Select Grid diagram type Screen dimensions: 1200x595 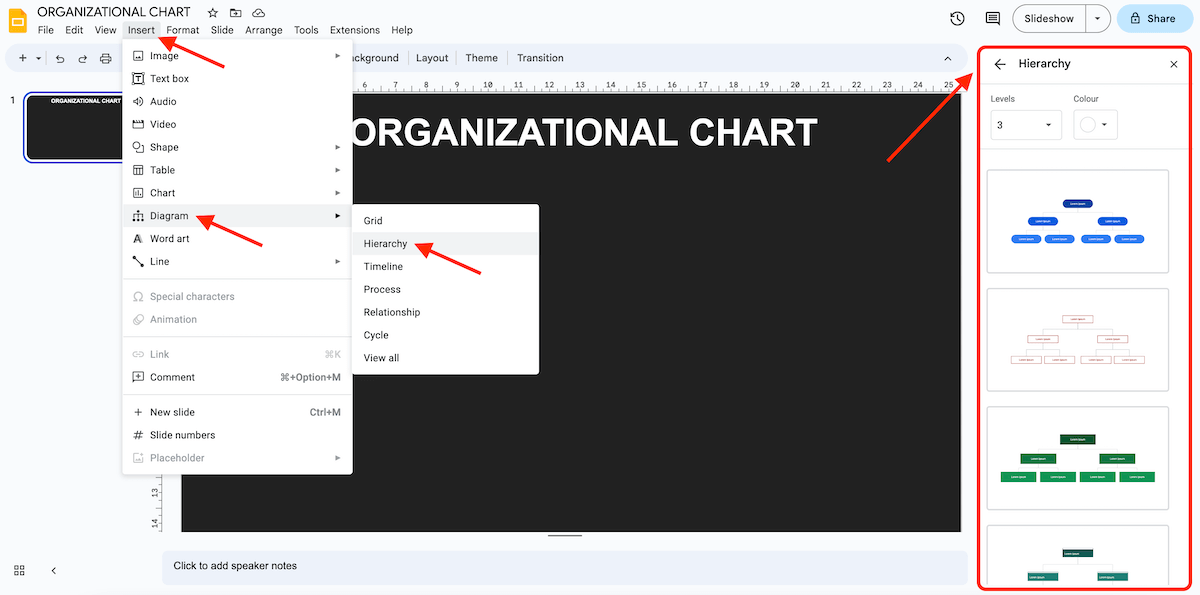pyautogui.click(x=445, y=221)
